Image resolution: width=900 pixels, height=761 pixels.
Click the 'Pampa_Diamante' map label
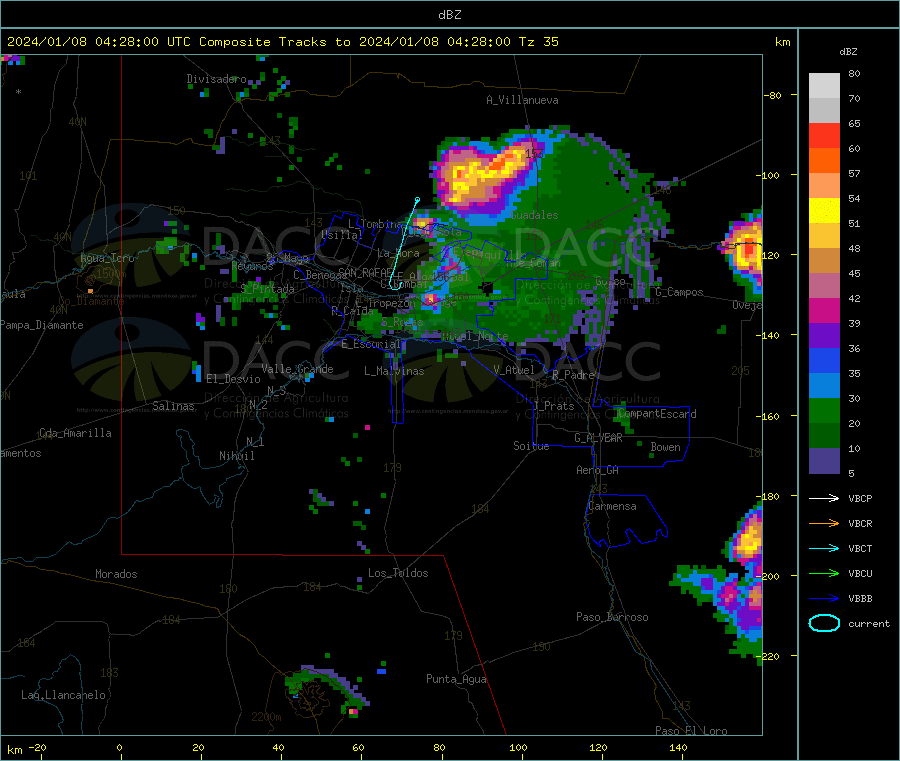42,325
